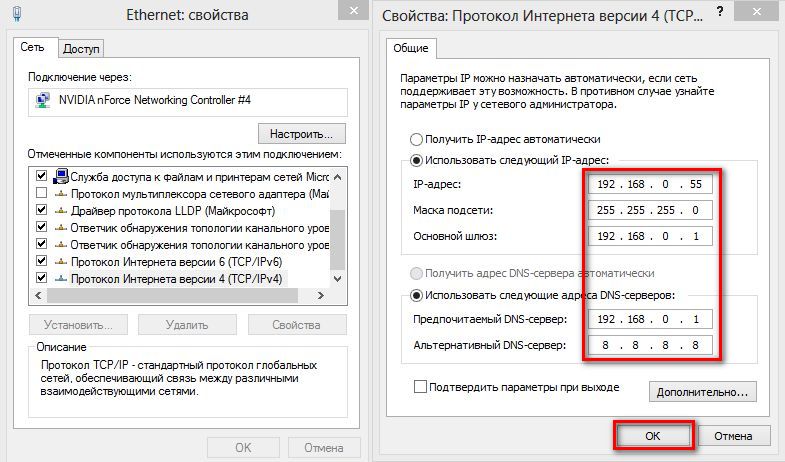Image resolution: width=785 pixels, height=462 pixels.
Task: Select 'Использовать следующие адреса DNS-серверов' option
Action: point(416,295)
